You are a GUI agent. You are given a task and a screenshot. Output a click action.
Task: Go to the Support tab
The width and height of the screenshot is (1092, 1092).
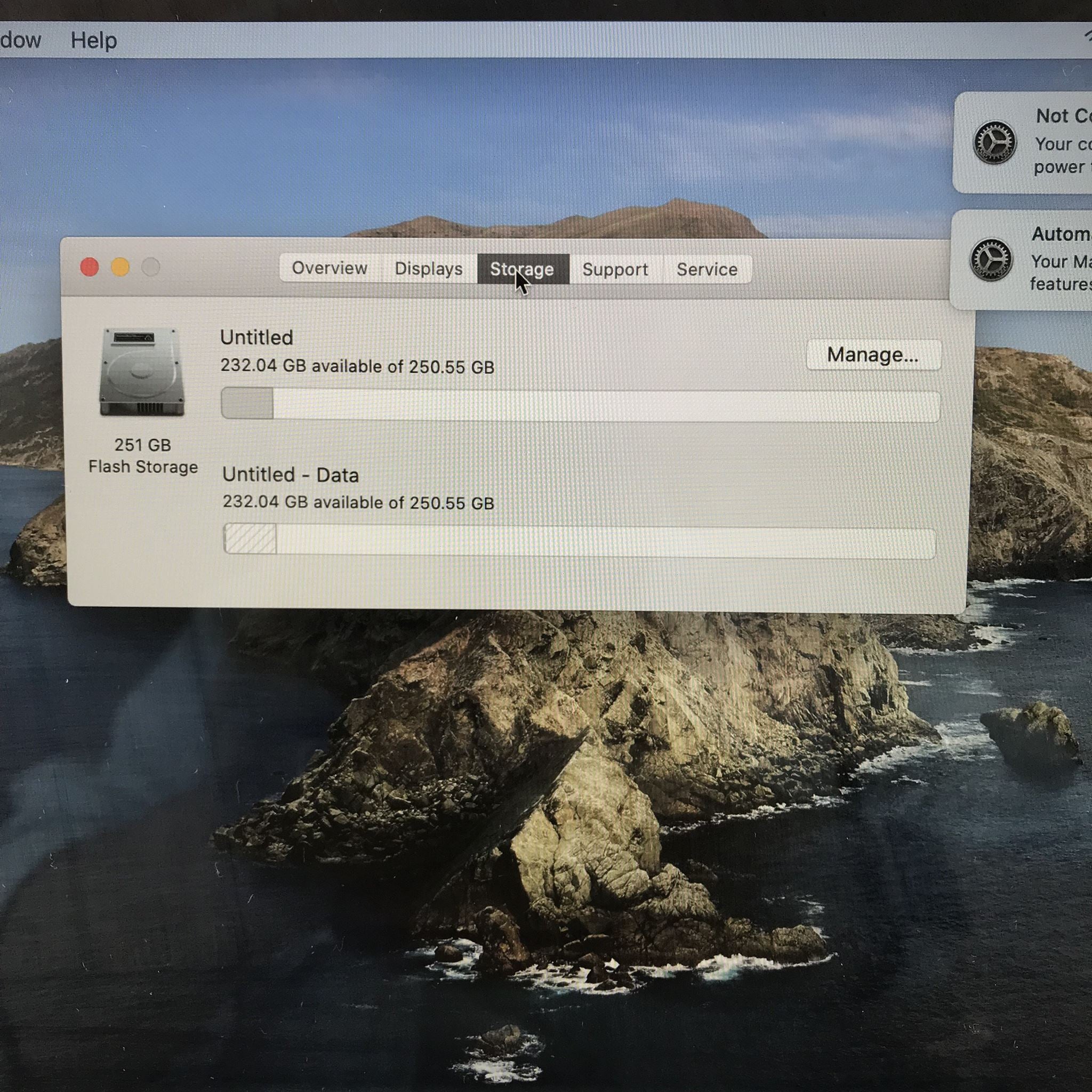[615, 270]
